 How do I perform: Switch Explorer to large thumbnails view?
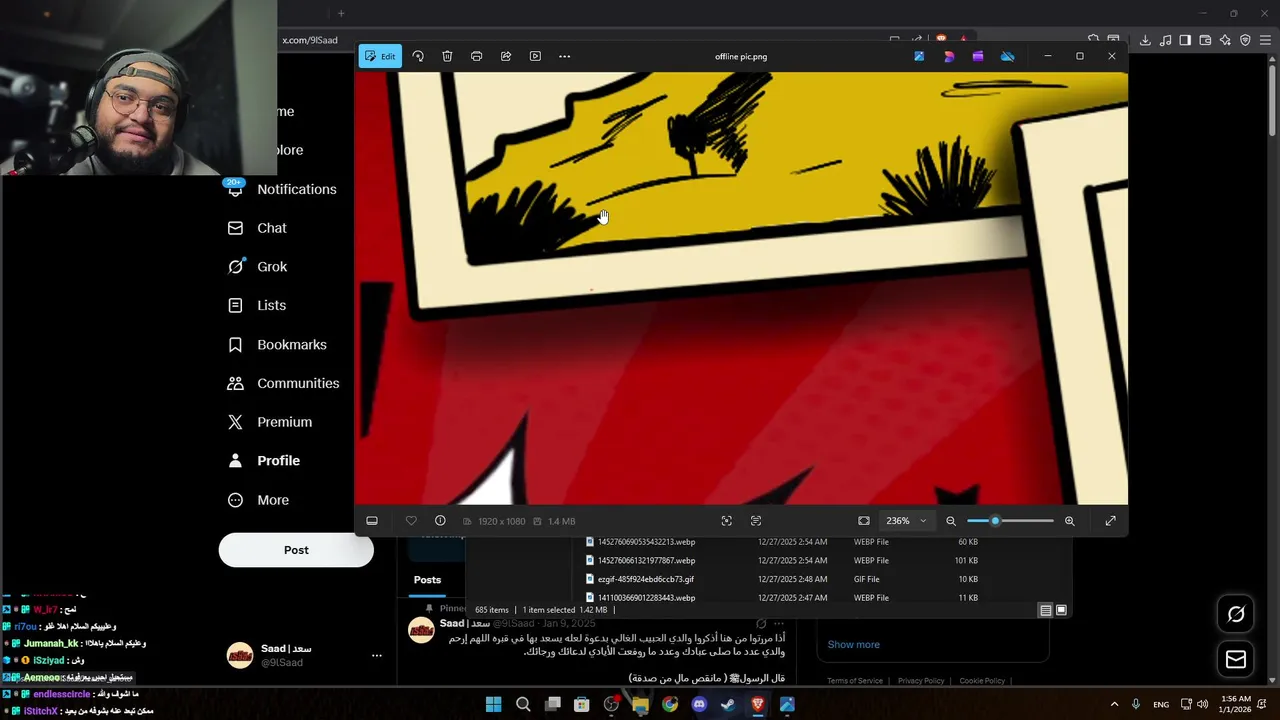coord(1061,610)
